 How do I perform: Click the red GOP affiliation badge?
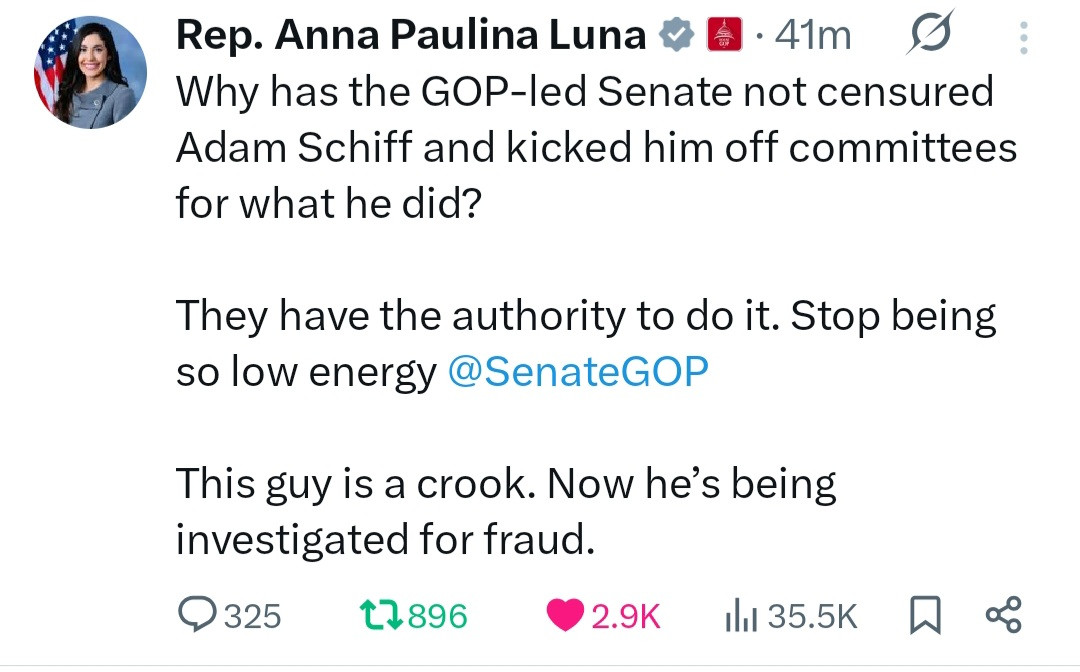(x=726, y=36)
